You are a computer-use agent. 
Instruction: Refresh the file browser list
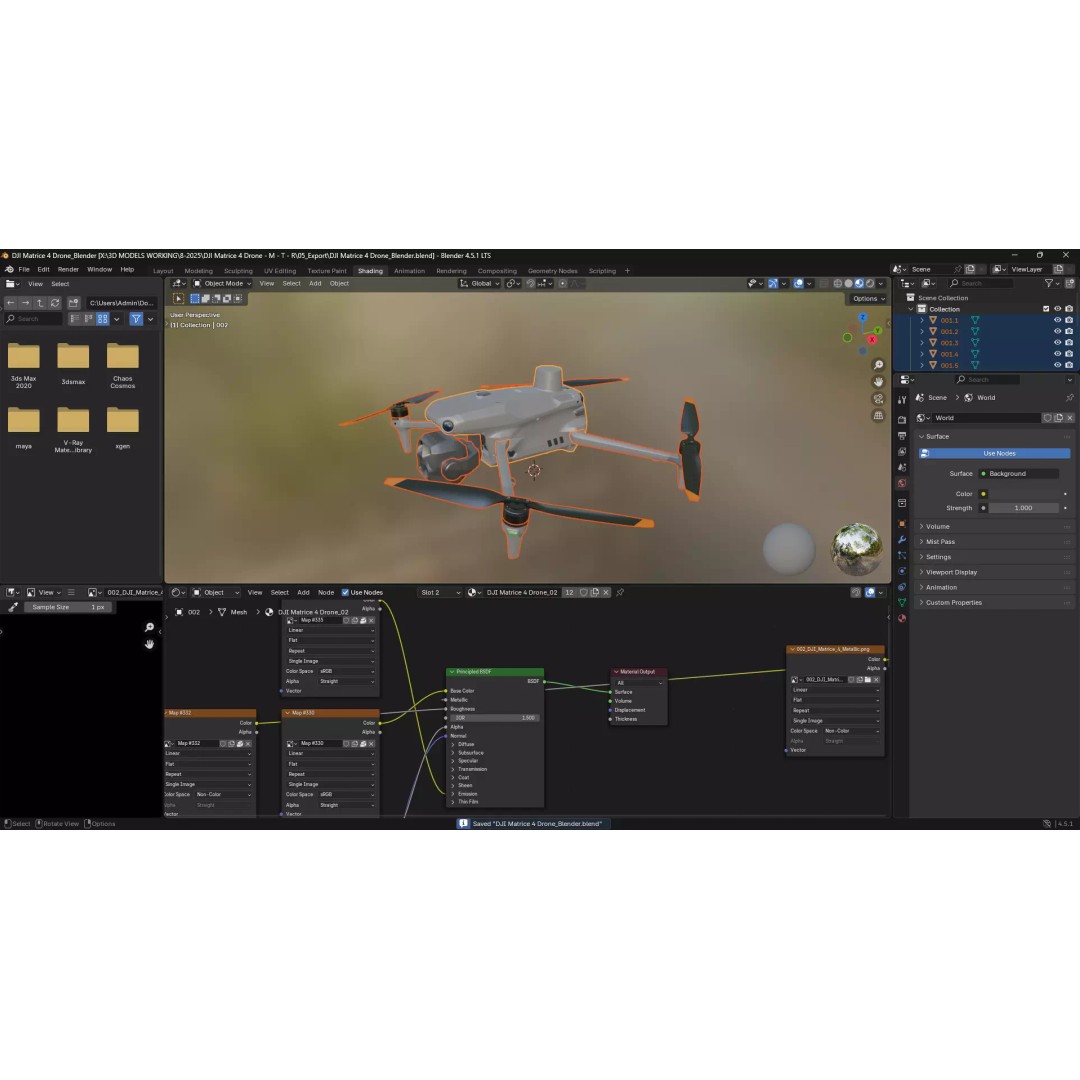click(x=55, y=303)
